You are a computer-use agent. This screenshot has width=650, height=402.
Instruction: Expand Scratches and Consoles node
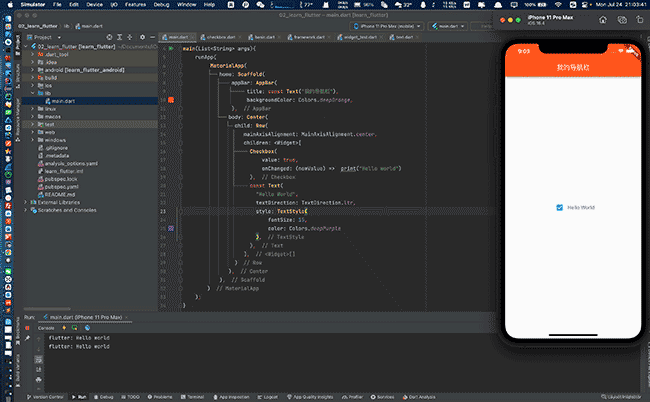(x=26, y=210)
